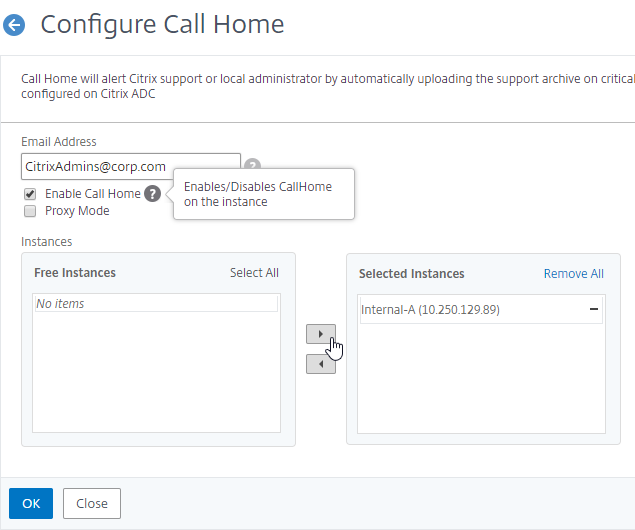
Task: Uncheck the Enable Call Home checkbox
Action: [x=30, y=194]
